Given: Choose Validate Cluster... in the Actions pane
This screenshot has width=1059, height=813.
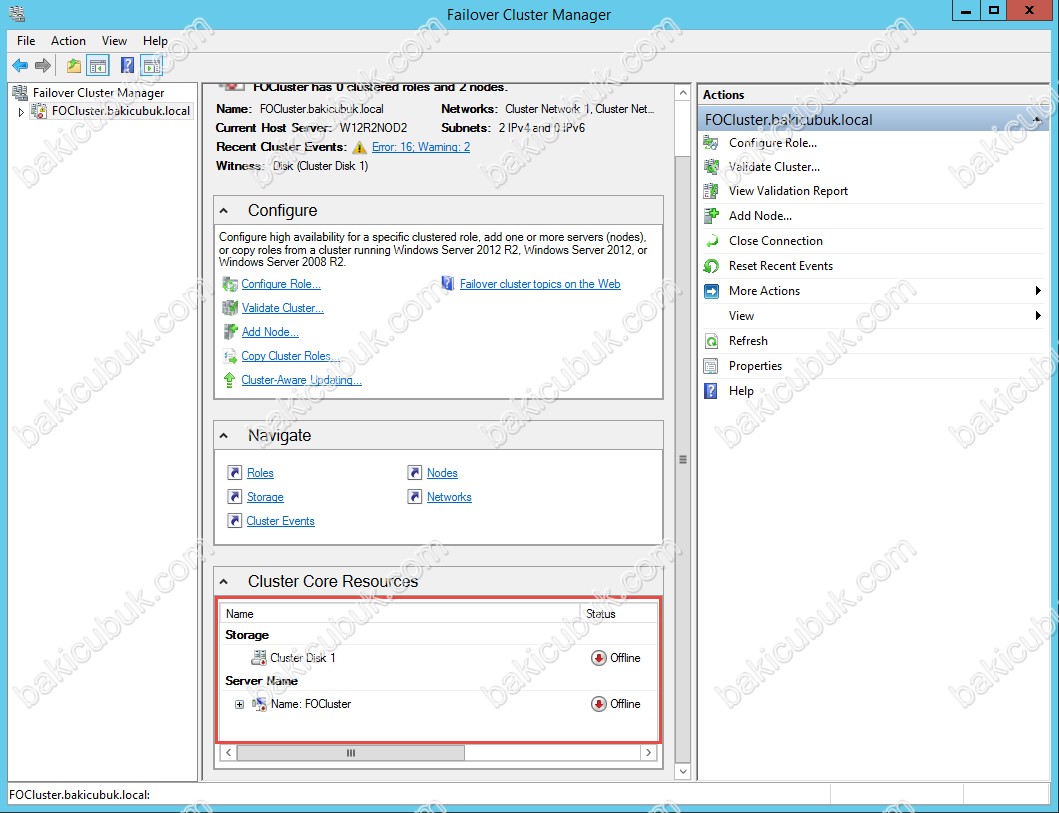Looking at the screenshot, I should tap(774, 167).
